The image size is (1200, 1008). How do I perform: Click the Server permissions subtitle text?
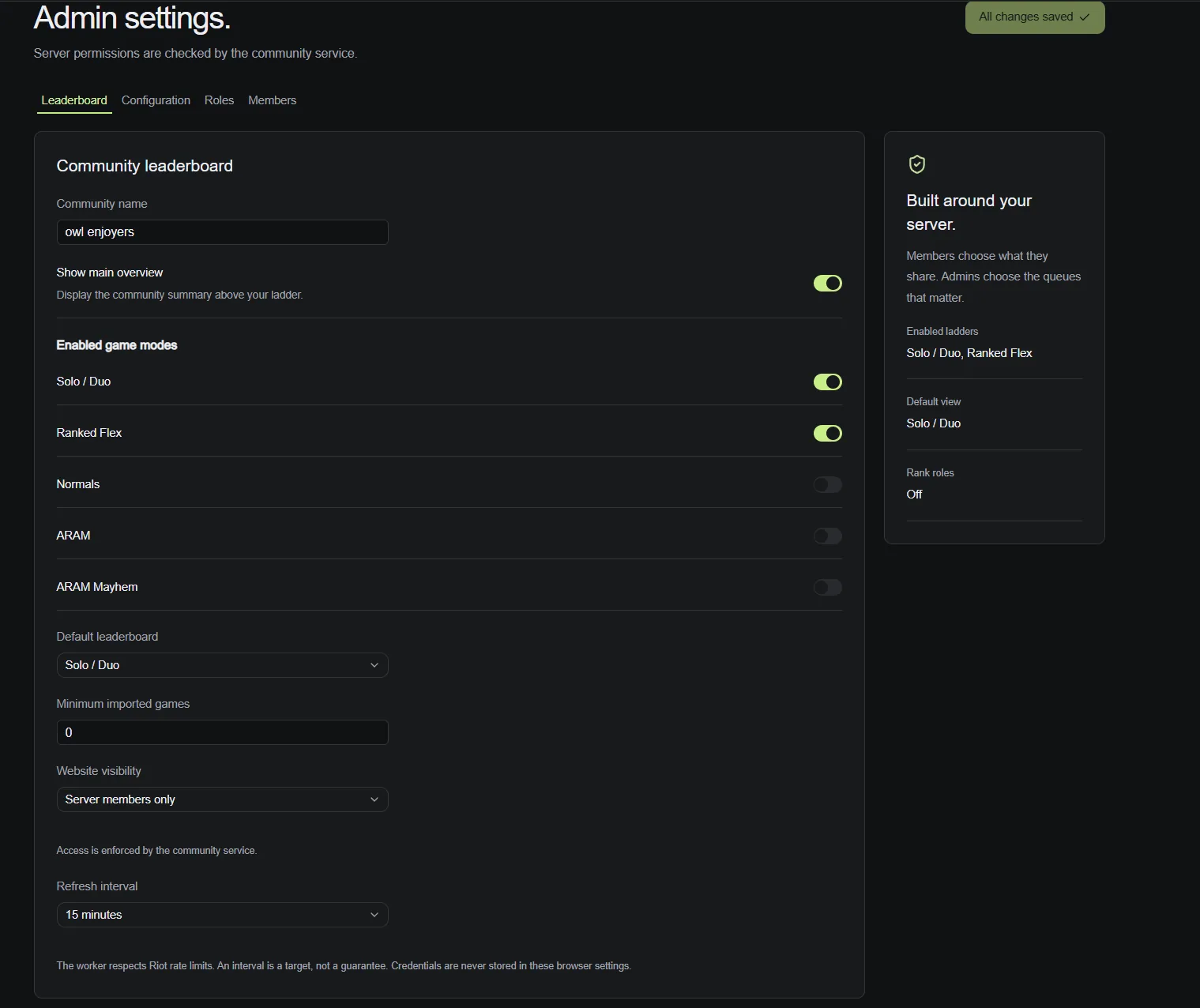point(195,54)
